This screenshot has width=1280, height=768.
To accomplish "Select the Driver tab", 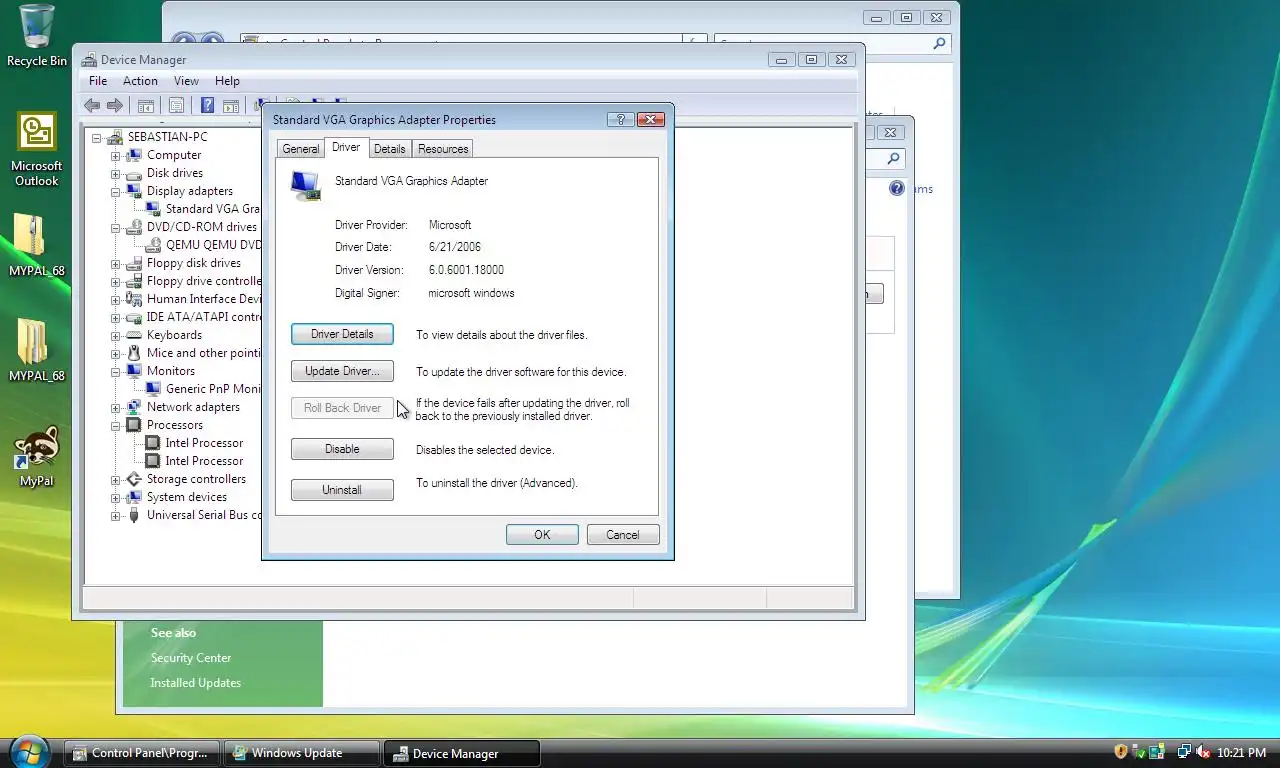I will [x=346, y=147].
